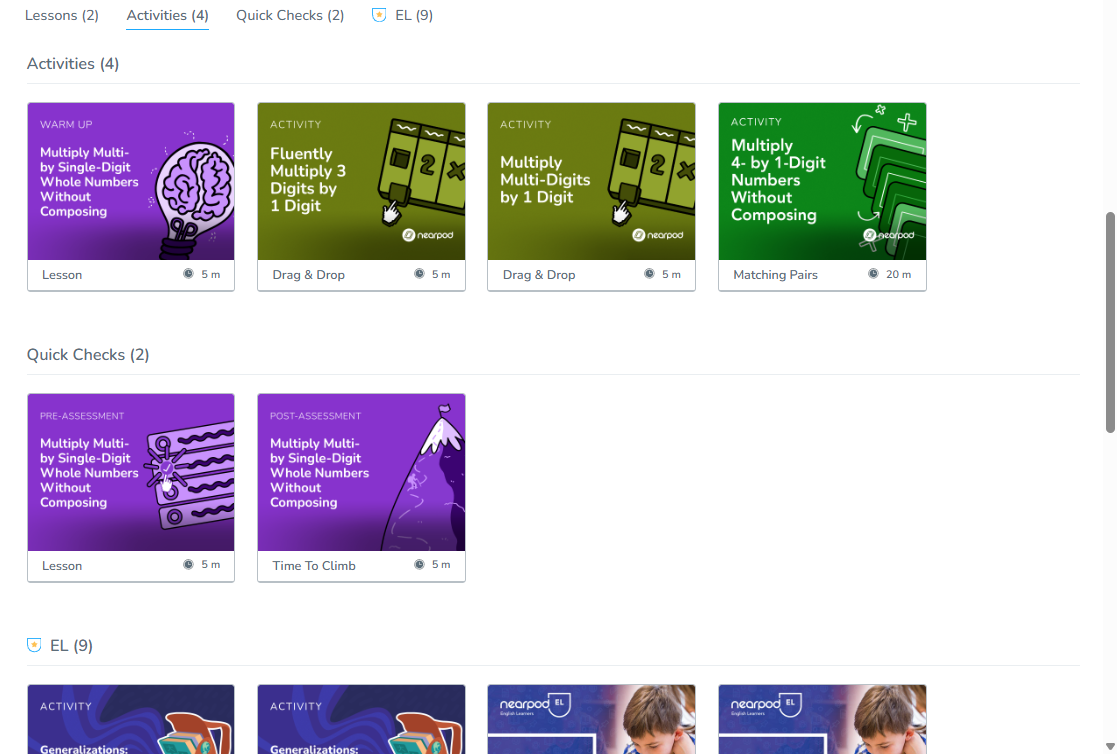Click the Time To Climb label
1117x754 pixels.
point(313,565)
